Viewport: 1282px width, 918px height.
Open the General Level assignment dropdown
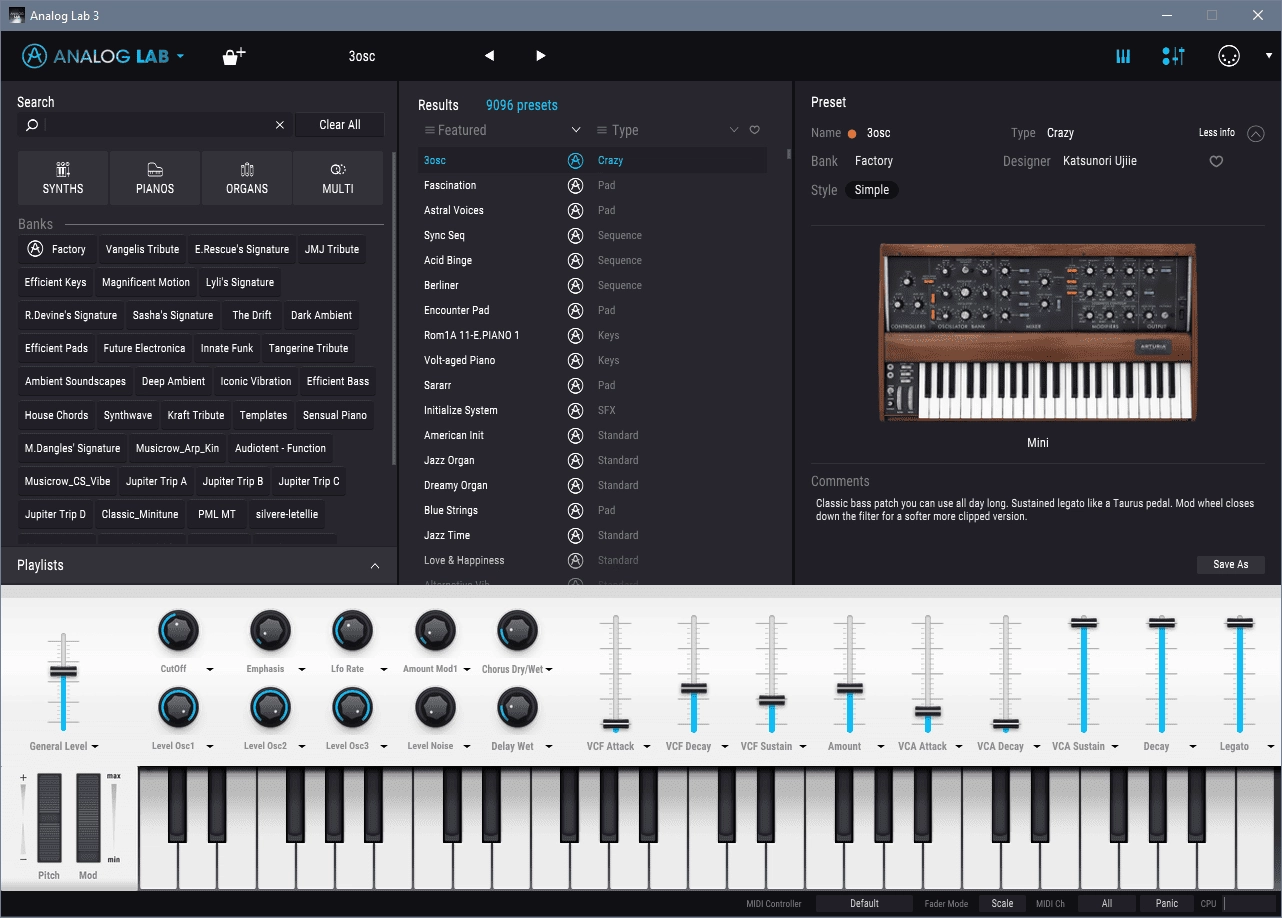[95, 747]
